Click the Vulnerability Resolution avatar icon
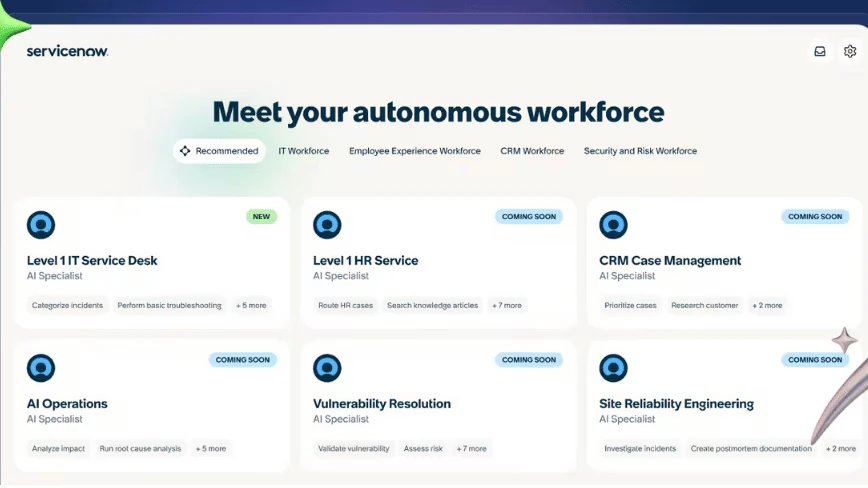Screen dimensions: 868x488 click(327, 368)
